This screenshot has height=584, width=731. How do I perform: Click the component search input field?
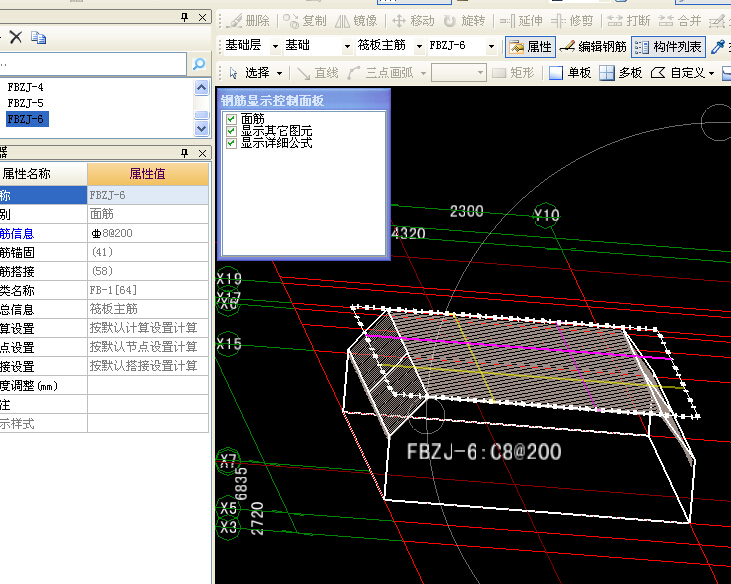(93, 64)
